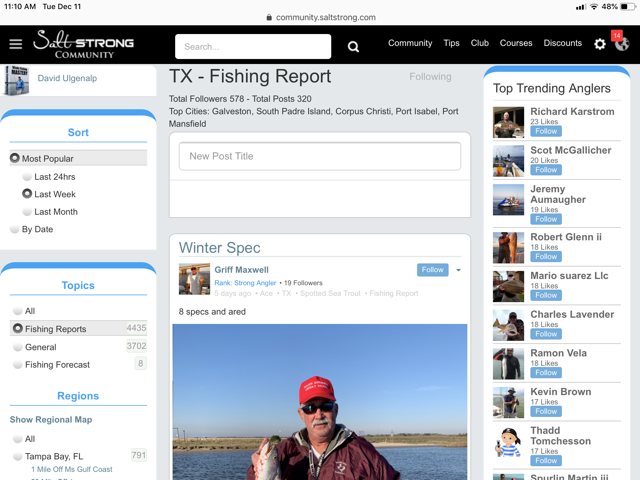Open the Courses menu

(516, 43)
